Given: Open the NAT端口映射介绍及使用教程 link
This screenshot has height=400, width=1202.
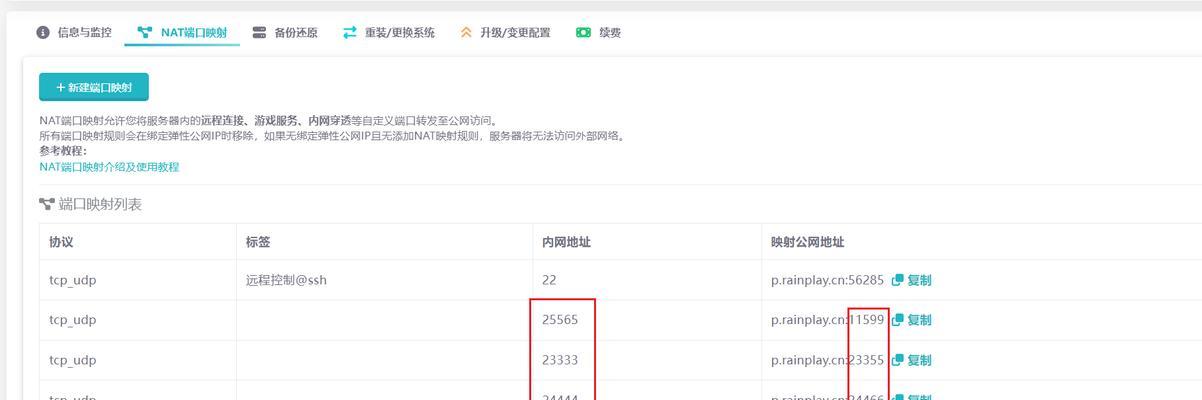Looking at the screenshot, I should point(109,167).
